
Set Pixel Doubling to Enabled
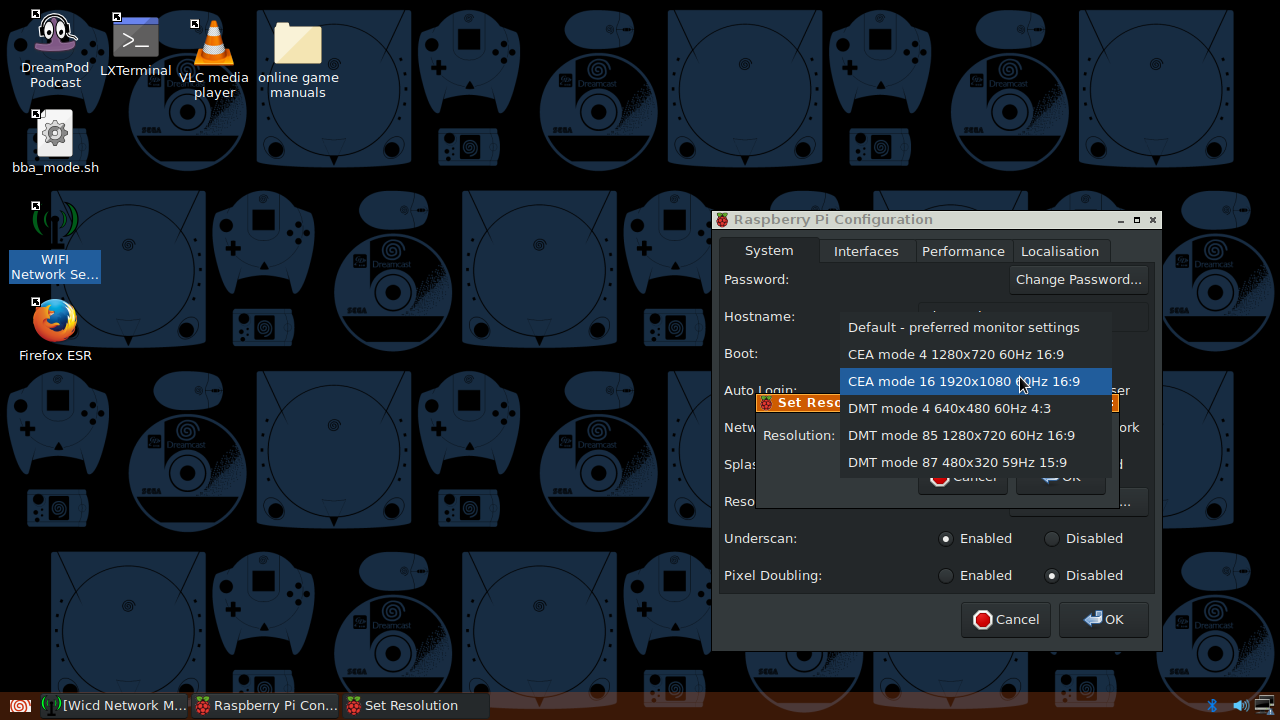[975, 575]
